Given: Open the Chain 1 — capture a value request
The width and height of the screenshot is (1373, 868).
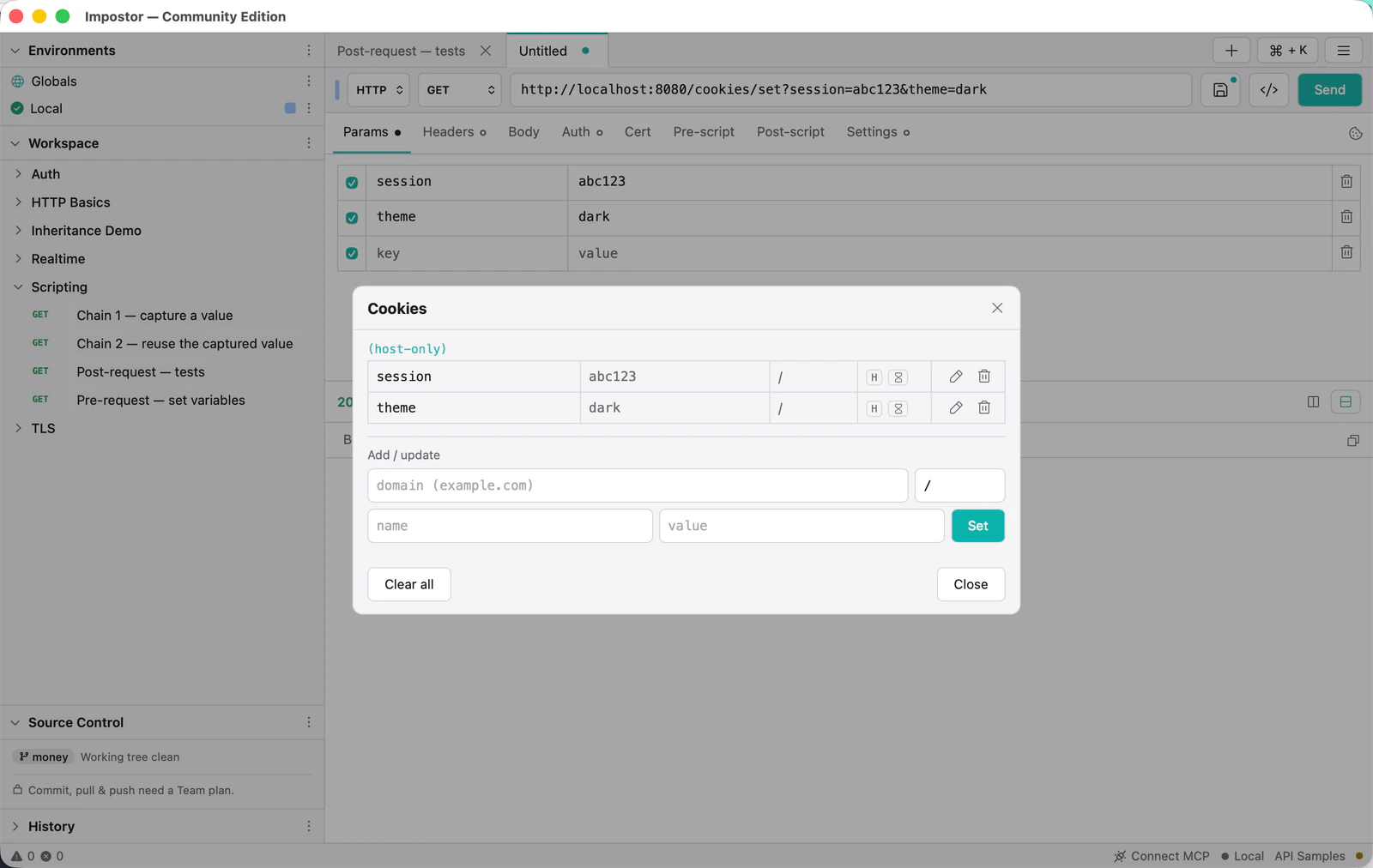Looking at the screenshot, I should click(154, 315).
